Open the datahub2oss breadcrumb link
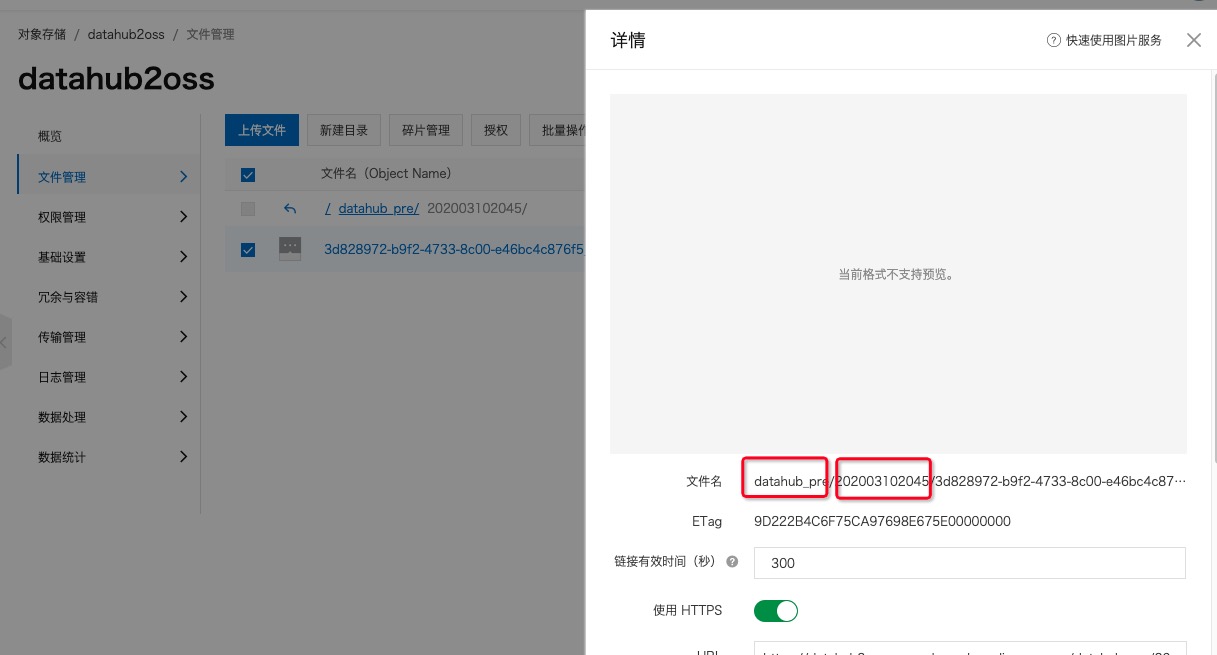Viewport: 1217px width, 655px height. [126, 34]
